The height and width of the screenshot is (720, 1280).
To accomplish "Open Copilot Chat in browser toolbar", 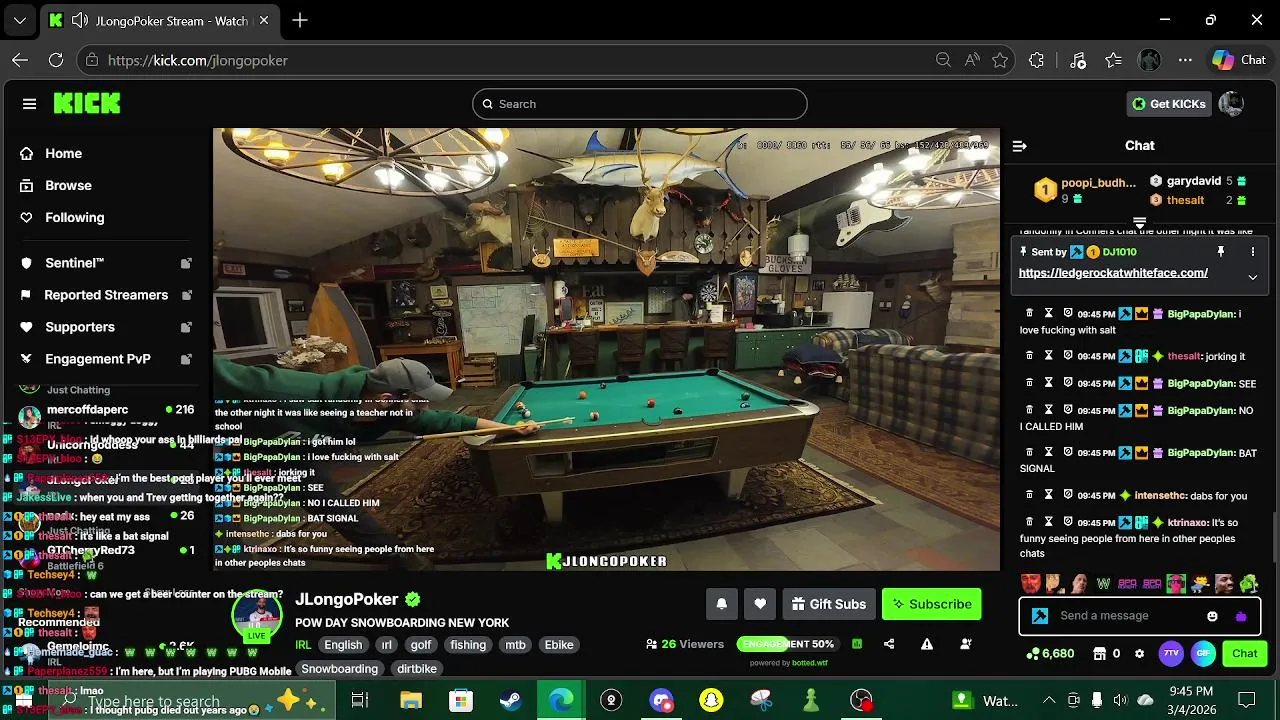I will pyautogui.click(x=1240, y=60).
